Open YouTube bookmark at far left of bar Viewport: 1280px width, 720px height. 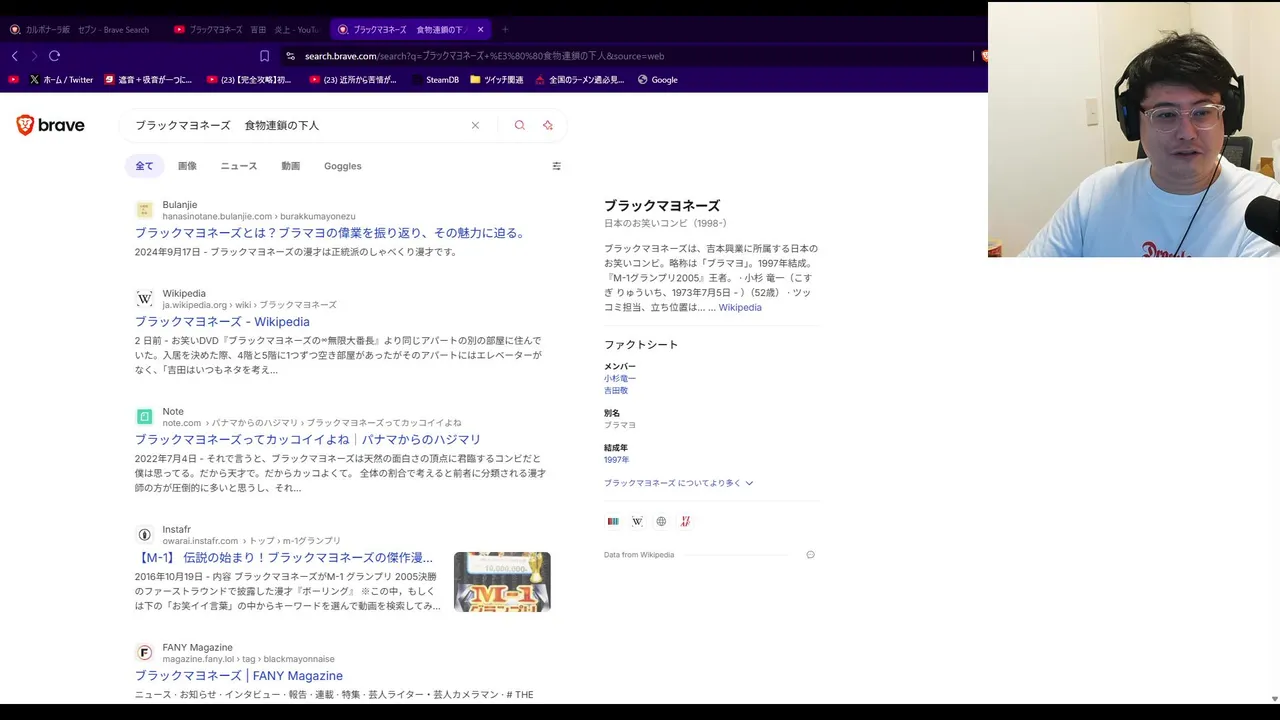click(13, 79)
